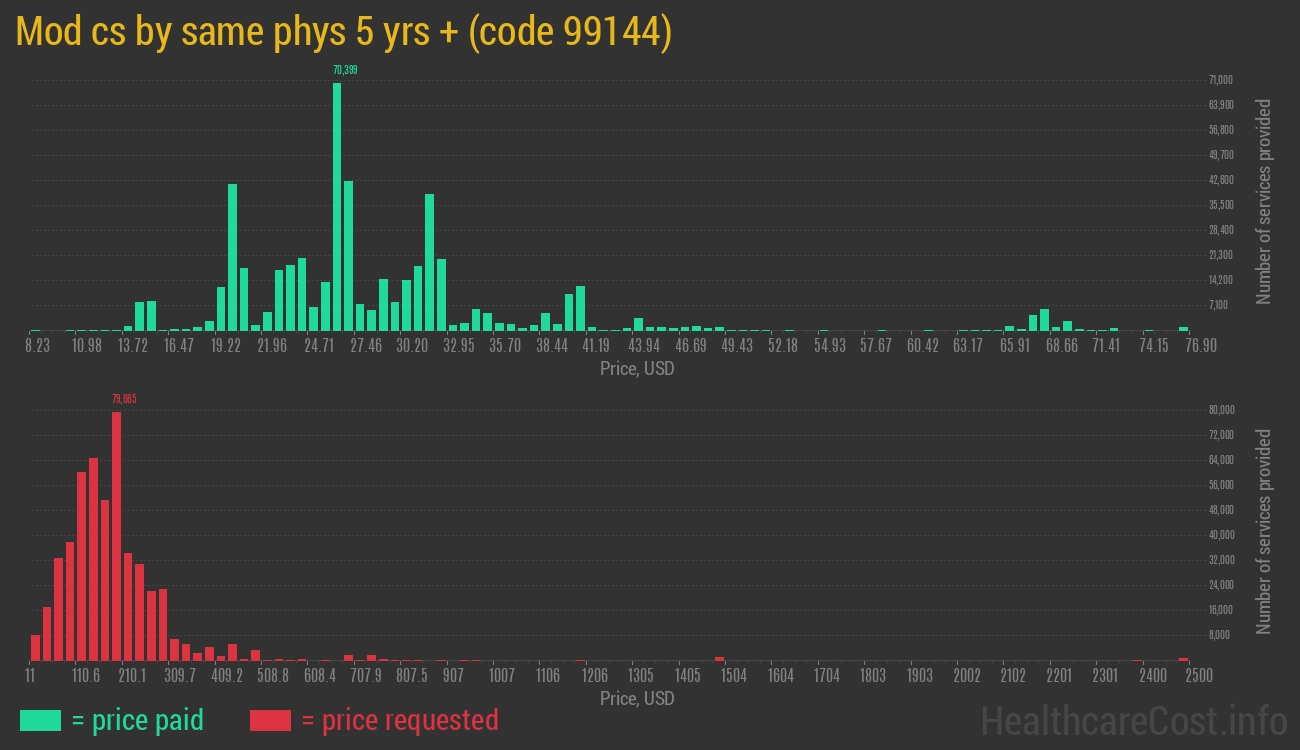Click the chart title with code 99144
1300x750 pixels.
[x=345, y=30]
